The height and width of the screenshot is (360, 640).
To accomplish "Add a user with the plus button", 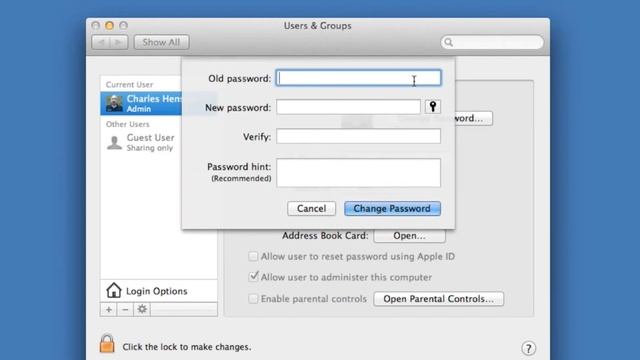I will point(109,309).
